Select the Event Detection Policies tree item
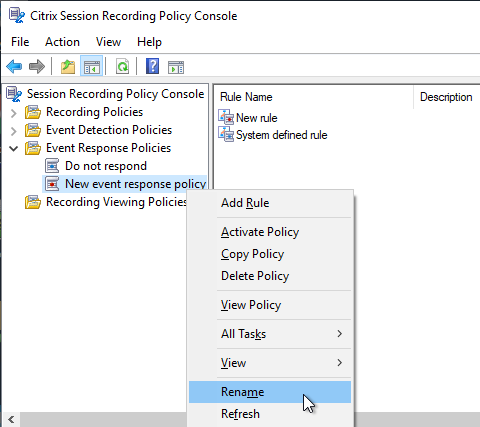 pos(109,130)
